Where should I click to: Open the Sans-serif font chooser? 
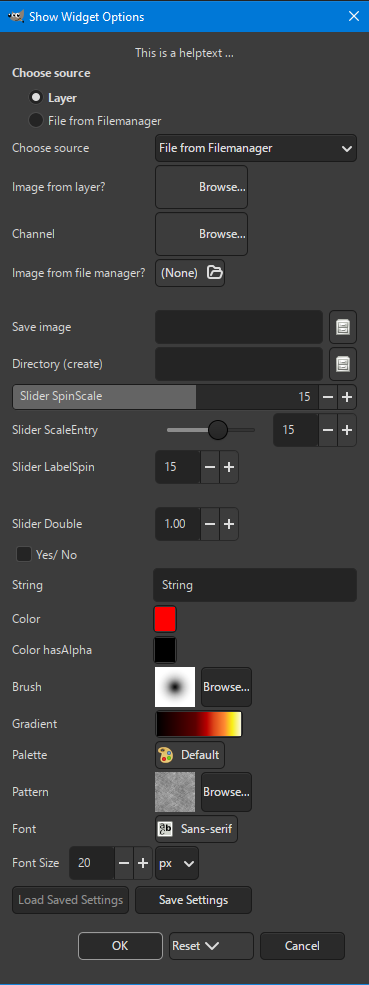pos(196,829)
